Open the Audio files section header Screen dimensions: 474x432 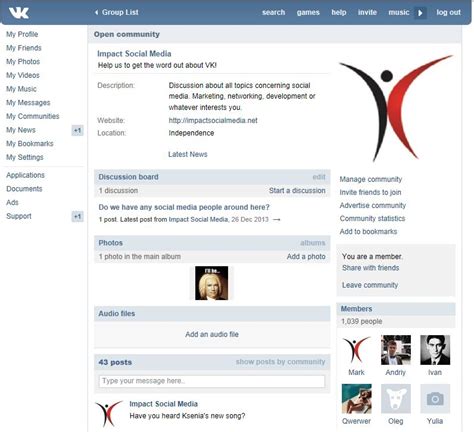(x=212, y=314)
